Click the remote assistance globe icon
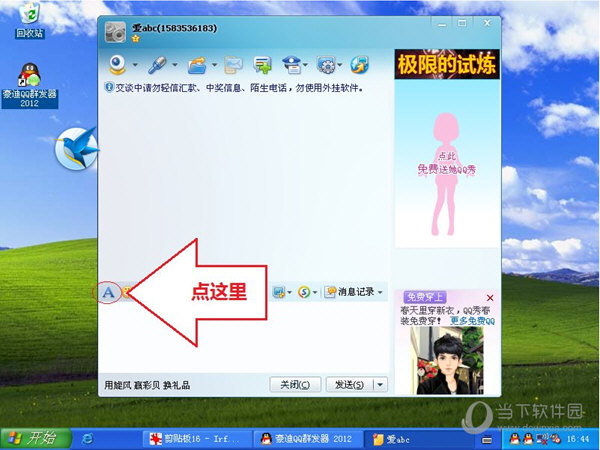Image resolution: width=600 pixels, height=450 pixels. 359,65
